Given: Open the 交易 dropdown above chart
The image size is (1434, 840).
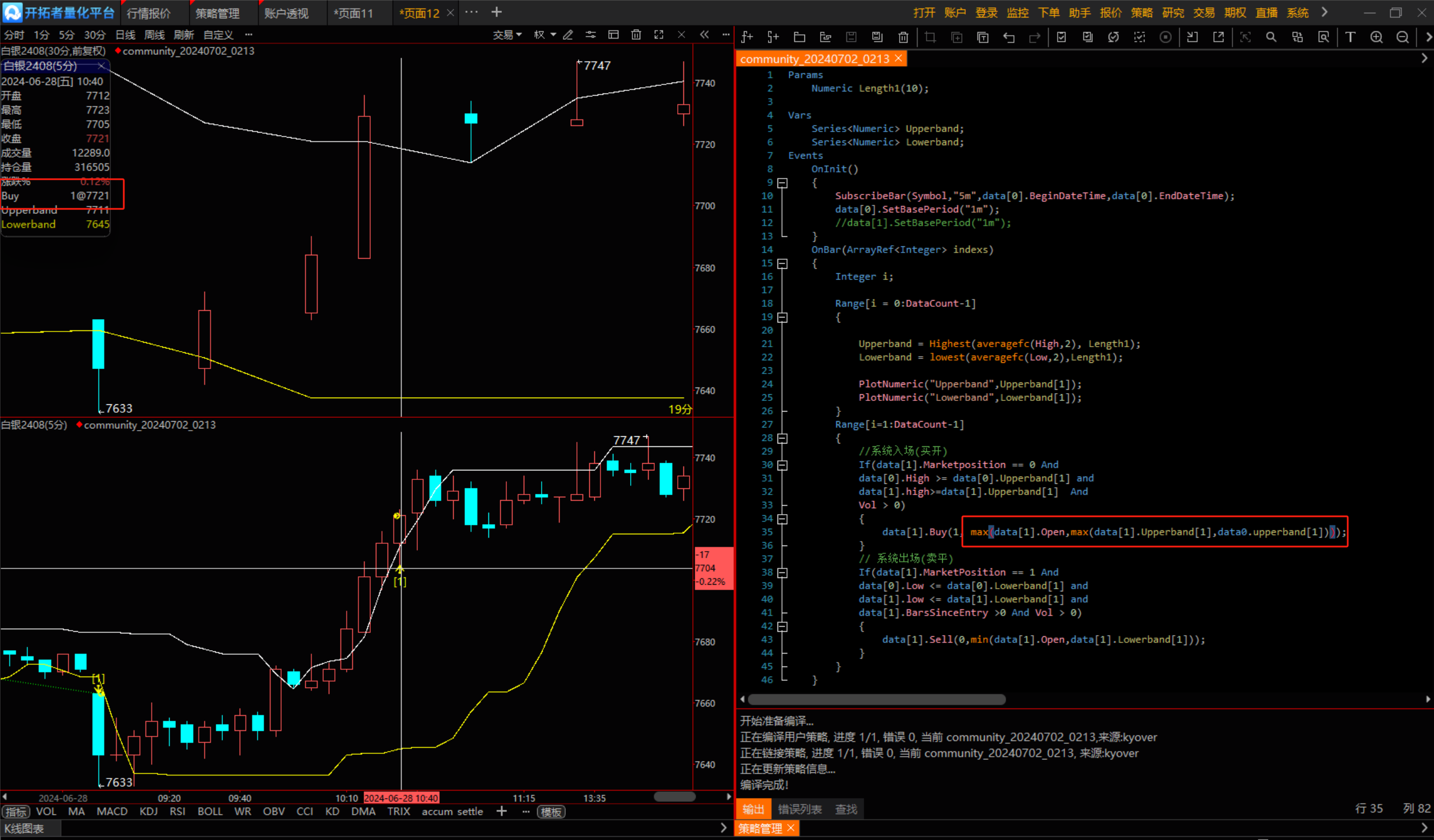Looking at the screenshot, I should pos(507,35).
